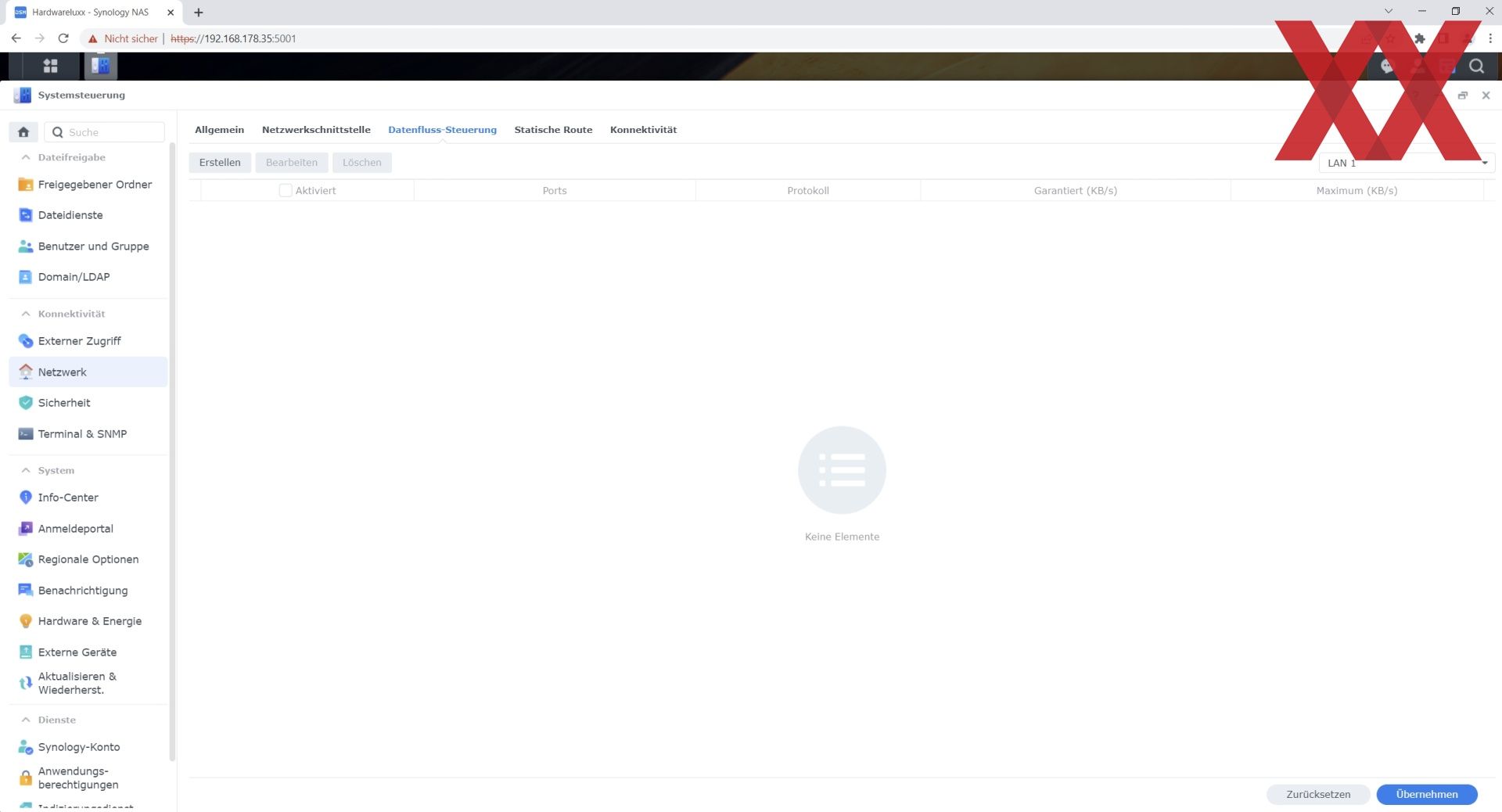Image resolution: width=1502 pixels, height=812 pixels.
Task: Collapse the System sidebar section
Action: click(x=26, y=470)
